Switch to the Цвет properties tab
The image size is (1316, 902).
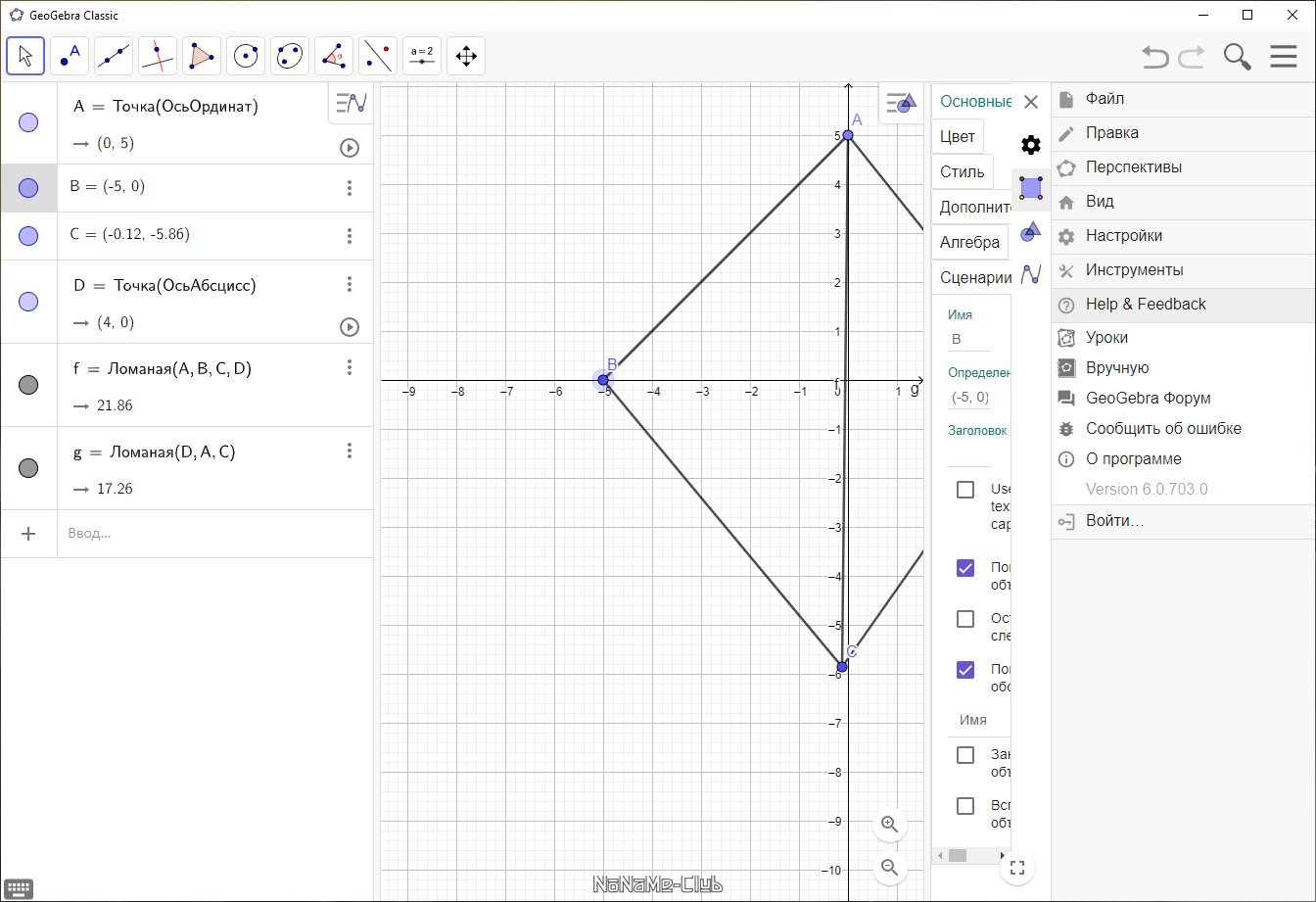[957, 136]
